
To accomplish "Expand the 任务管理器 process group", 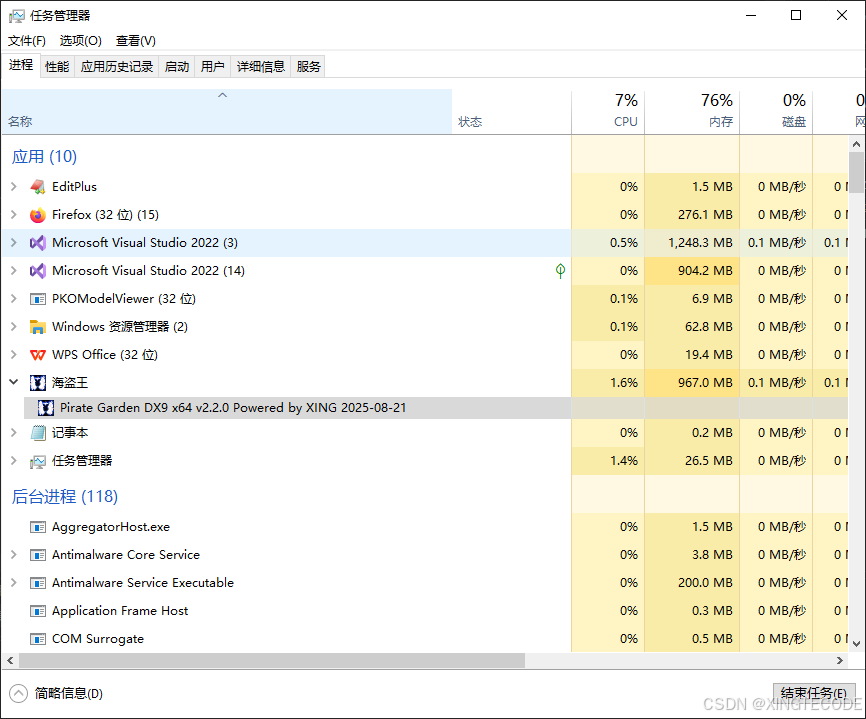I will (x=14, y=461).
